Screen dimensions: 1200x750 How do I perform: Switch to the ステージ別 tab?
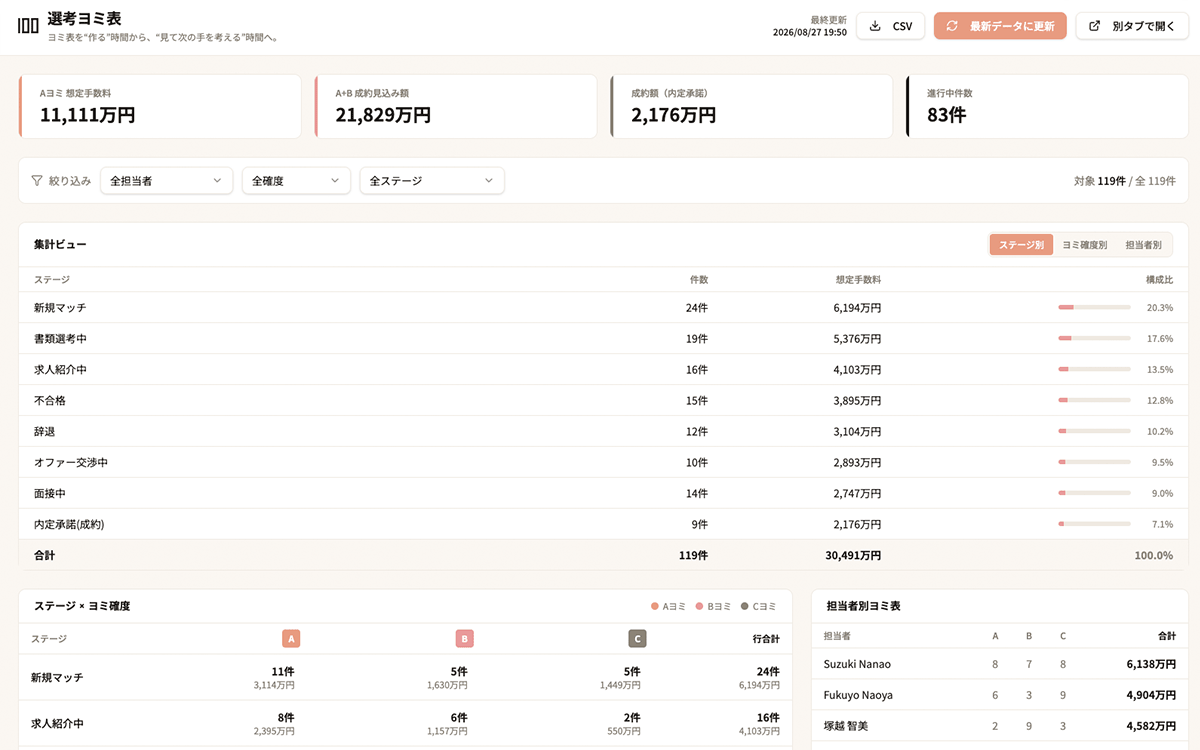point(1021,245)
